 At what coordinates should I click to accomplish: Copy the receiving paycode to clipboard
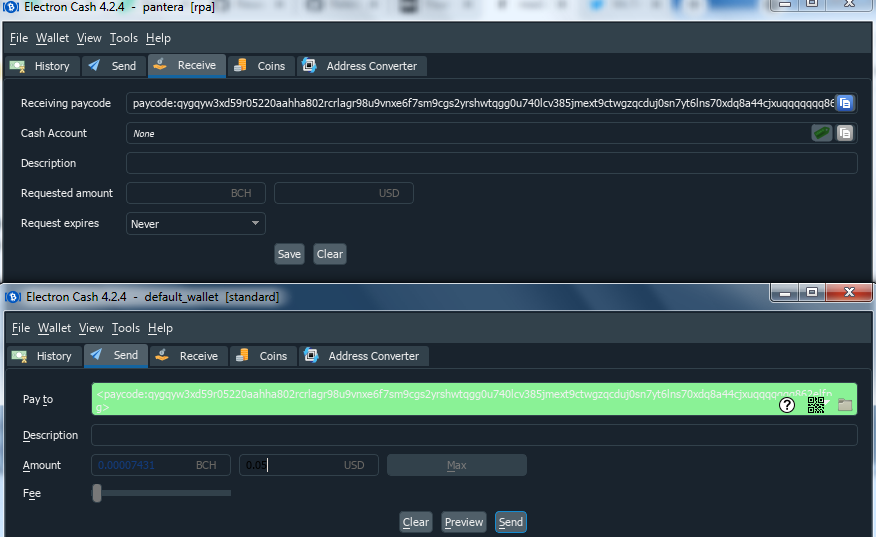click(845, 103)
